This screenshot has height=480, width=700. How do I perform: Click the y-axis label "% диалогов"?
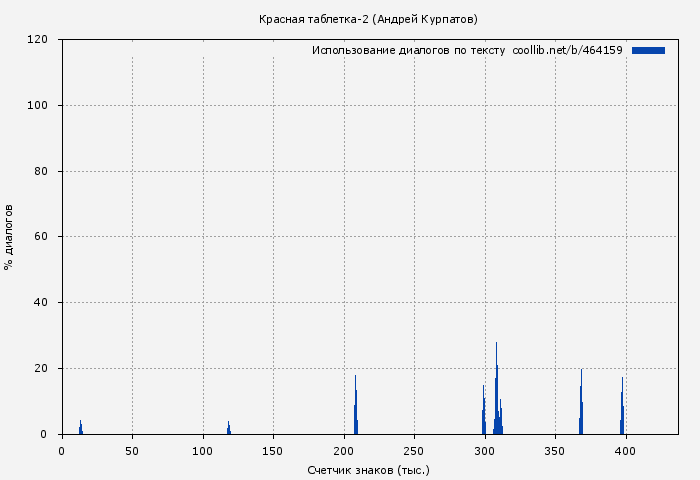pyautogui.click(x=9, y=237)
